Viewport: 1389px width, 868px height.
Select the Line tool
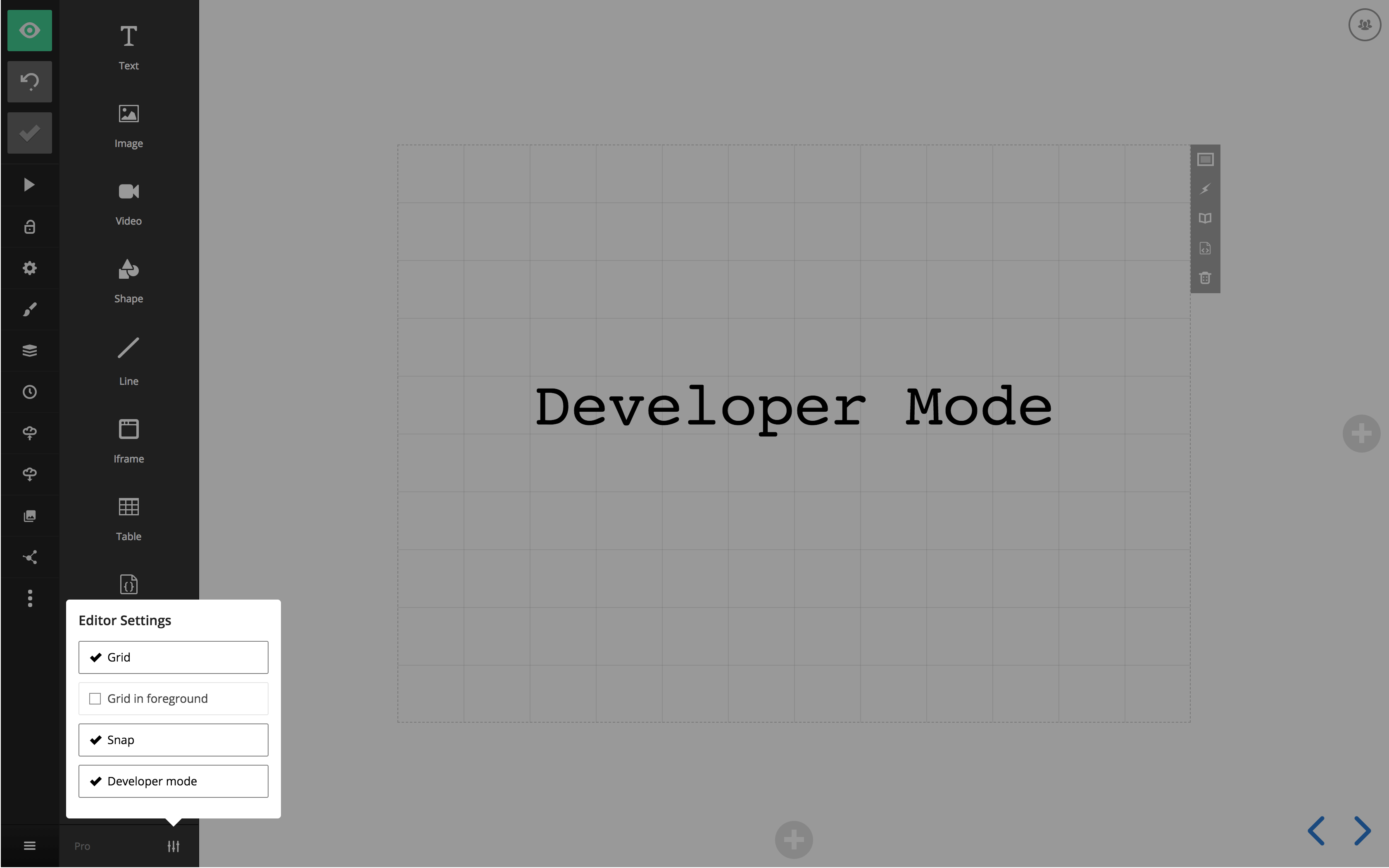[x=128, y=357]
